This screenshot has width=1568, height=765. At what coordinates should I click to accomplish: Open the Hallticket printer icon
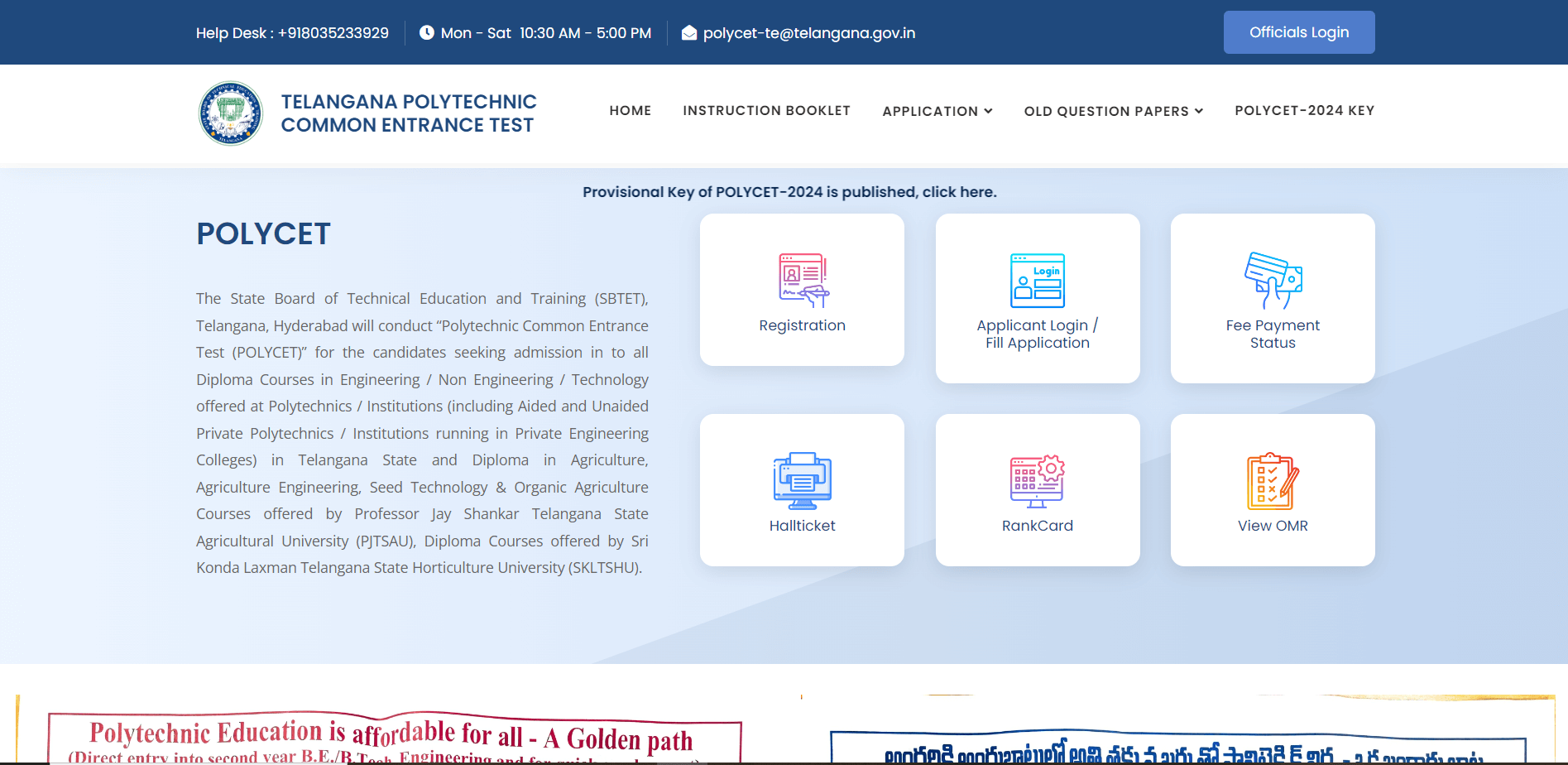point(803,481)
